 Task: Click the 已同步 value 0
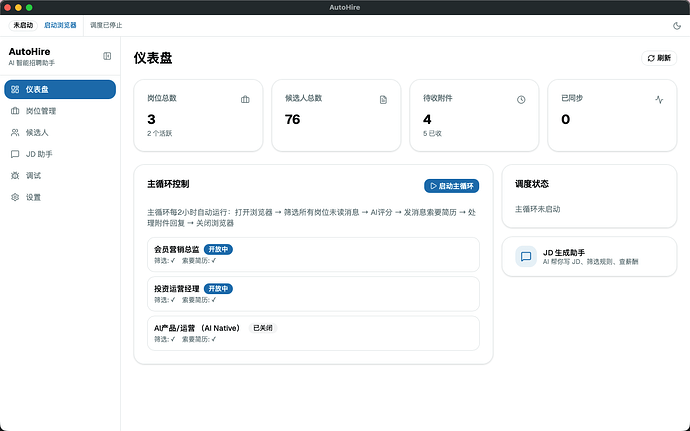coord(565,119)
